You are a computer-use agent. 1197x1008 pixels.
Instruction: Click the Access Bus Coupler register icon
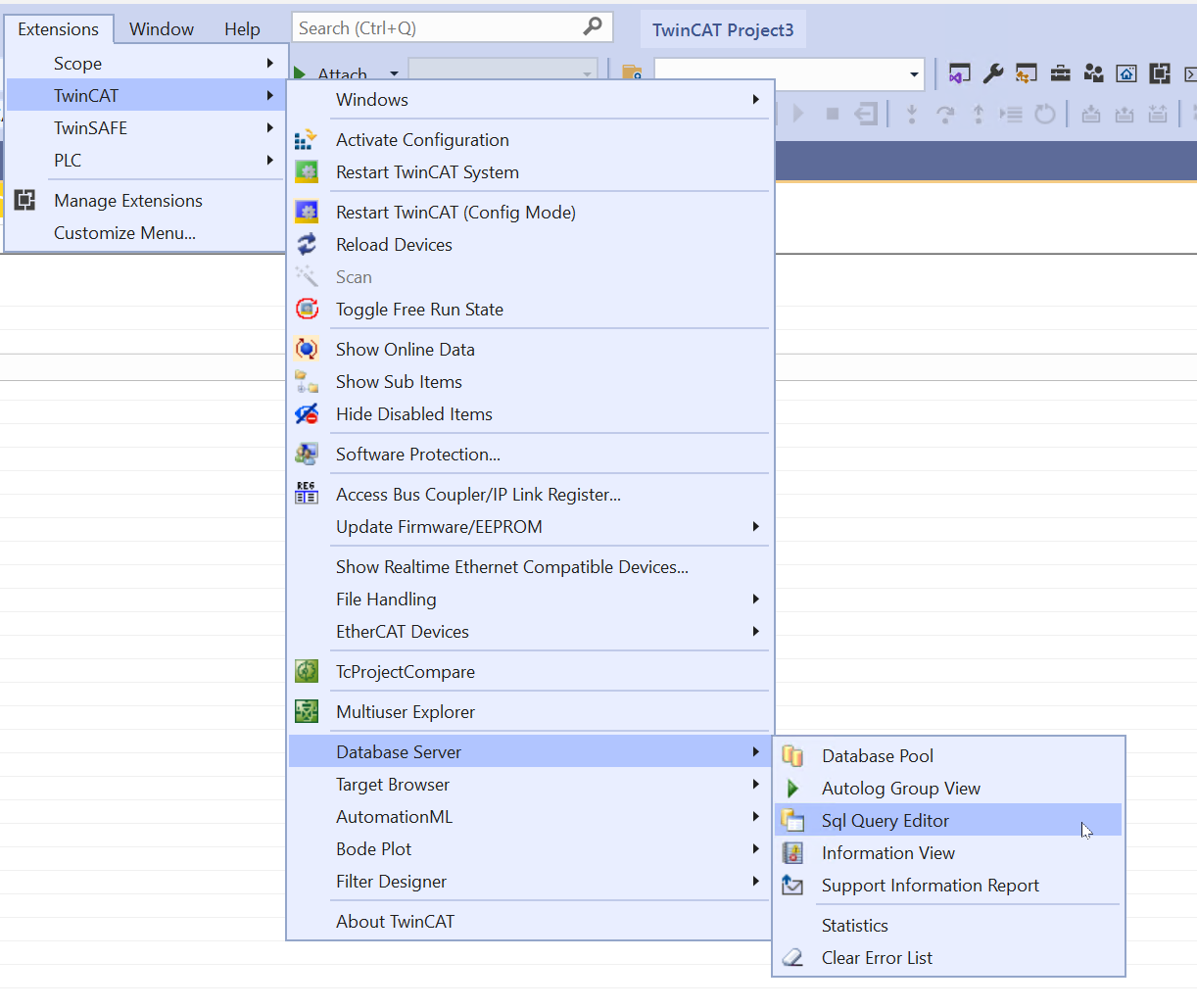pyautogui.click(x=307, y=494)
